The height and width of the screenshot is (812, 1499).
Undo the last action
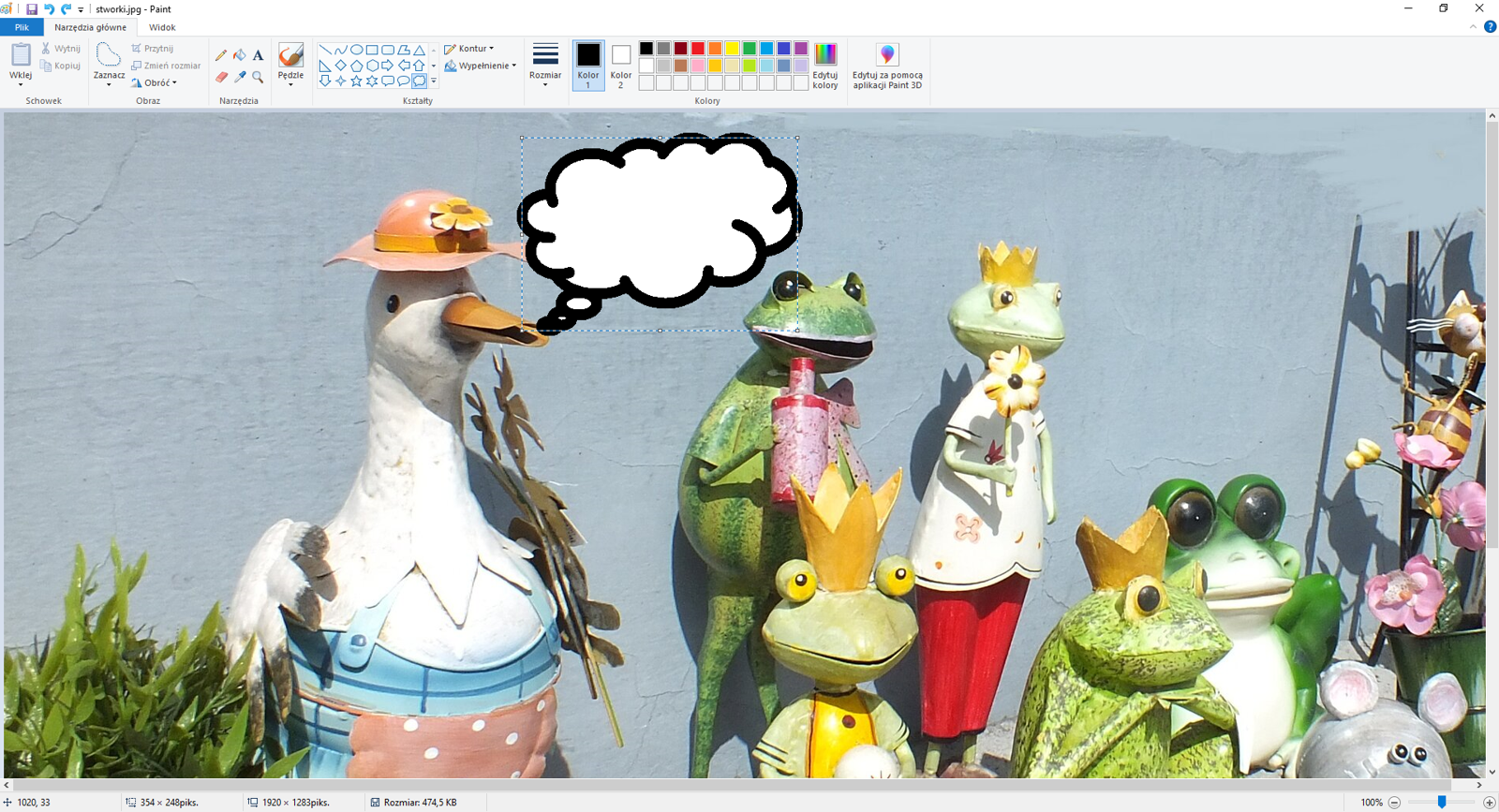[49, 9]
